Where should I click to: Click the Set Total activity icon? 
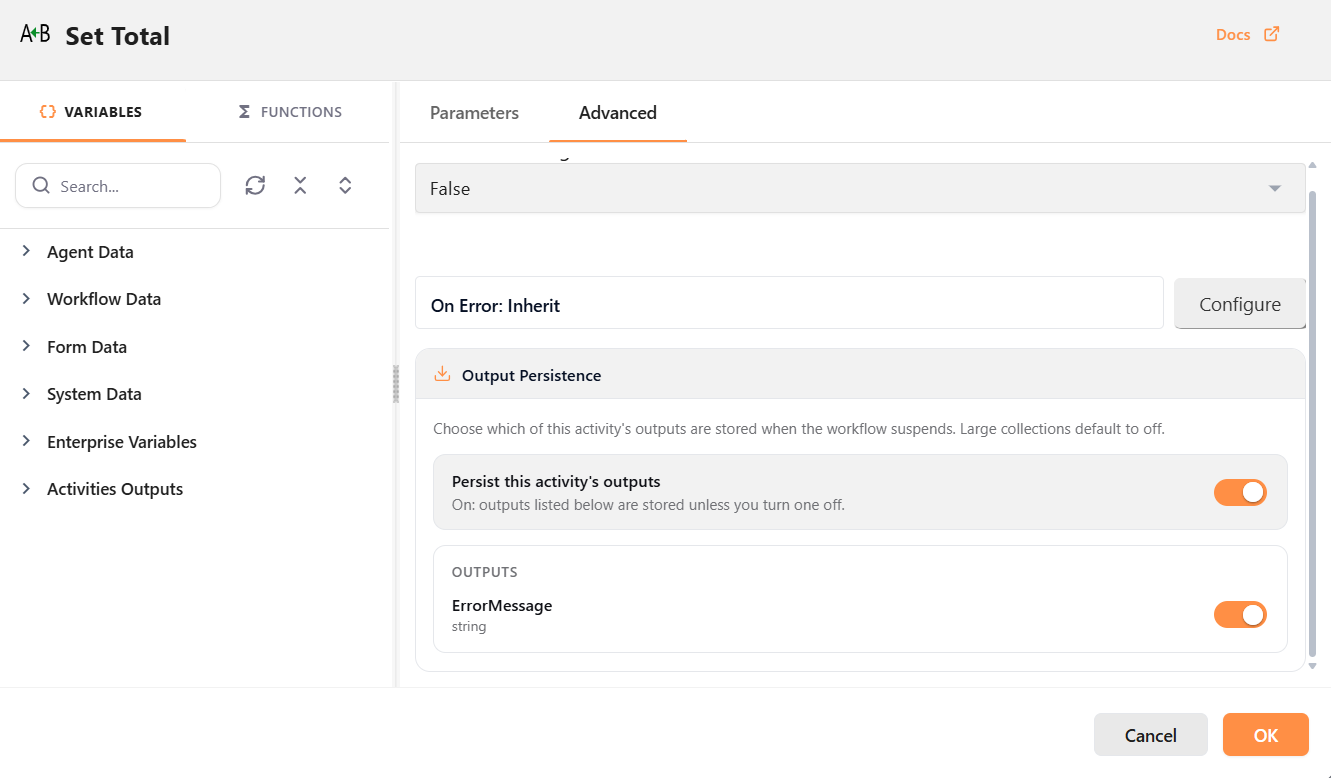tap(35, 34)
